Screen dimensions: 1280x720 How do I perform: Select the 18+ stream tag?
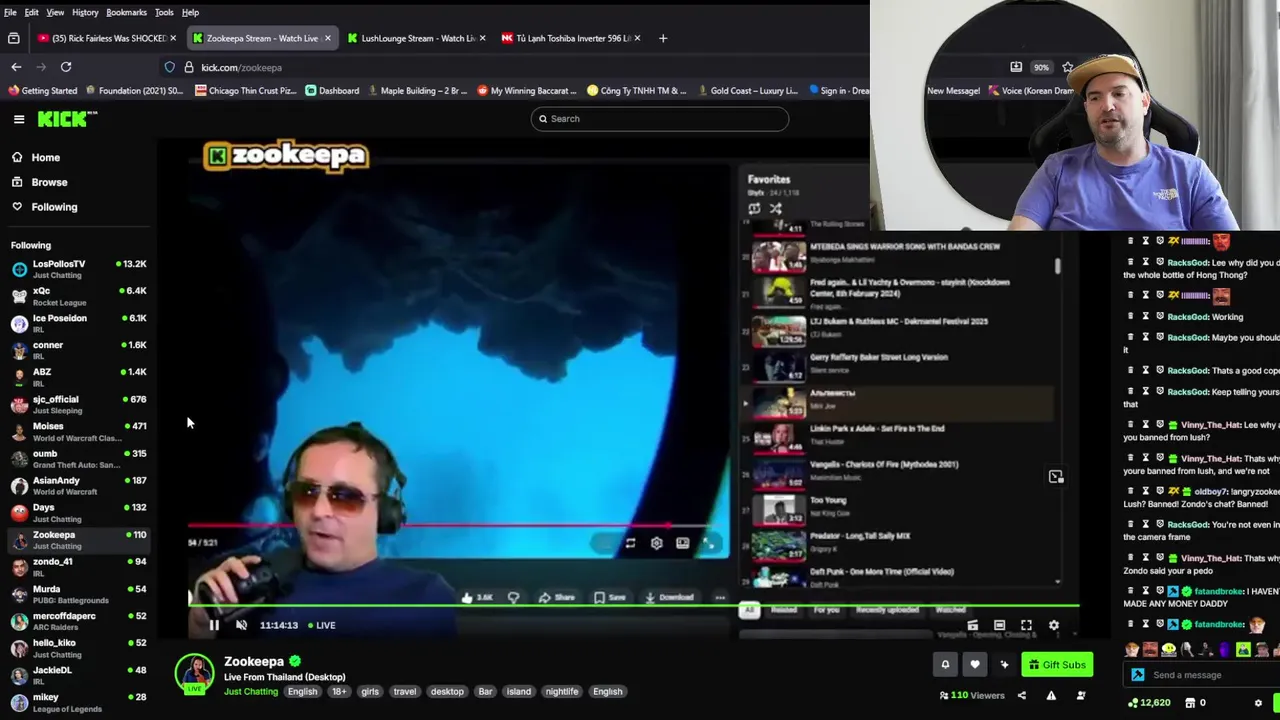(x=339, y=692)
